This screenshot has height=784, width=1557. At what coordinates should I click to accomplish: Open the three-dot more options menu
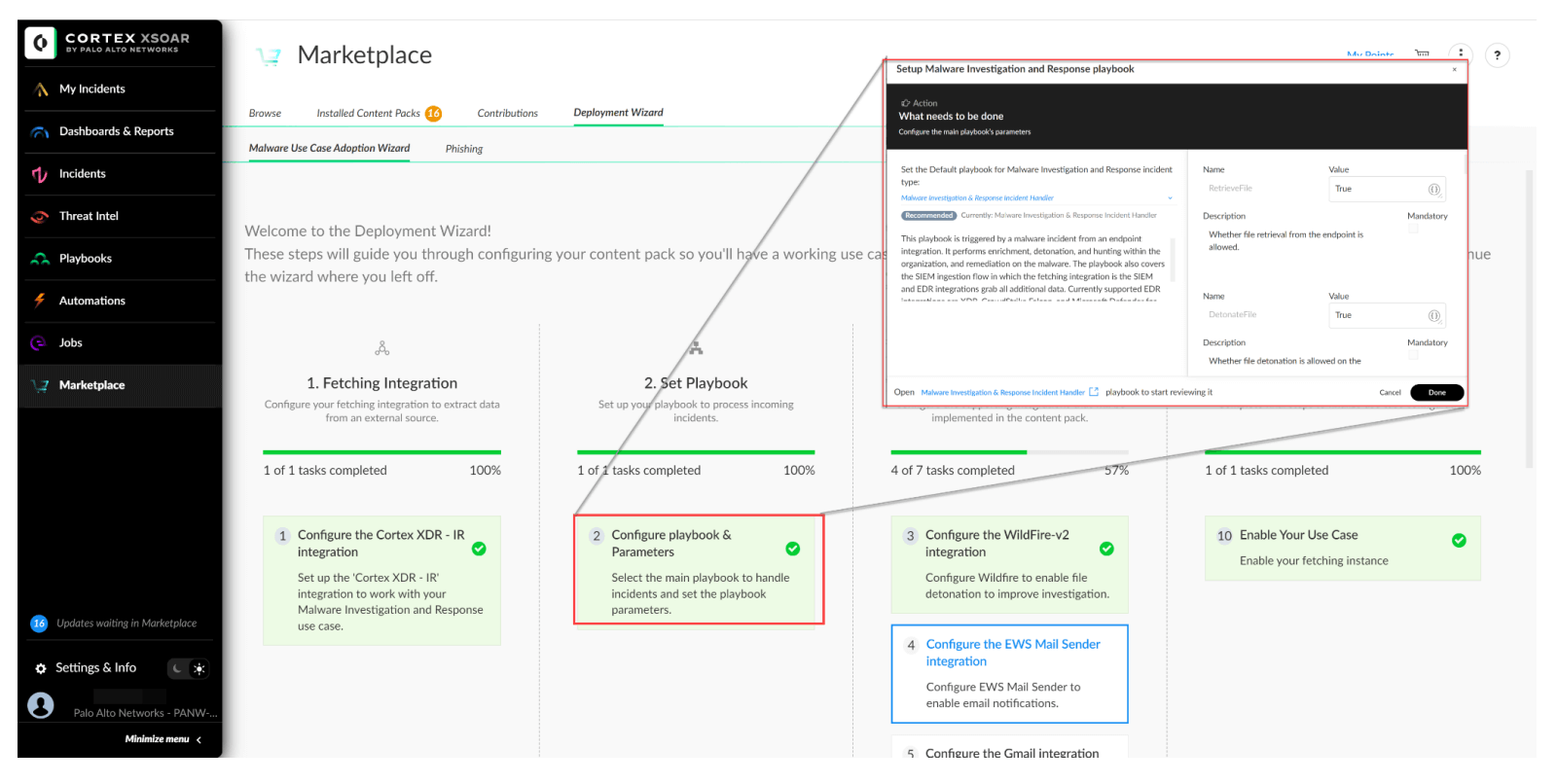click(1460, 54)
